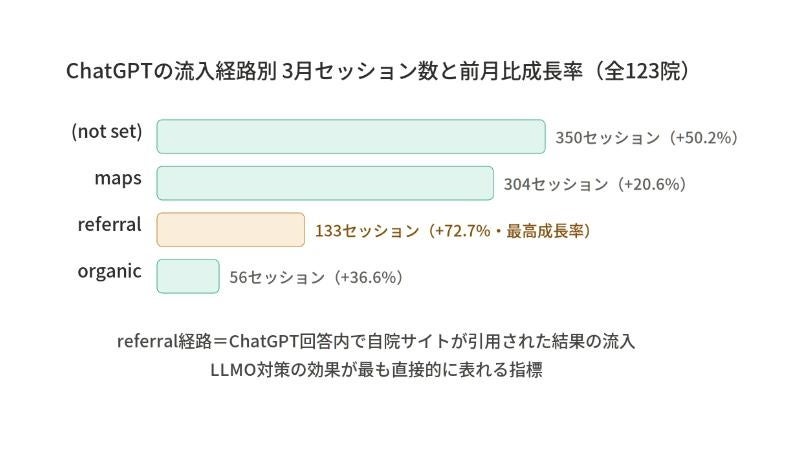The image size is (807, 451).
Task: Click the referral経路 explanation footnote line
Action: pyautogui.click(x=376, y=341)
